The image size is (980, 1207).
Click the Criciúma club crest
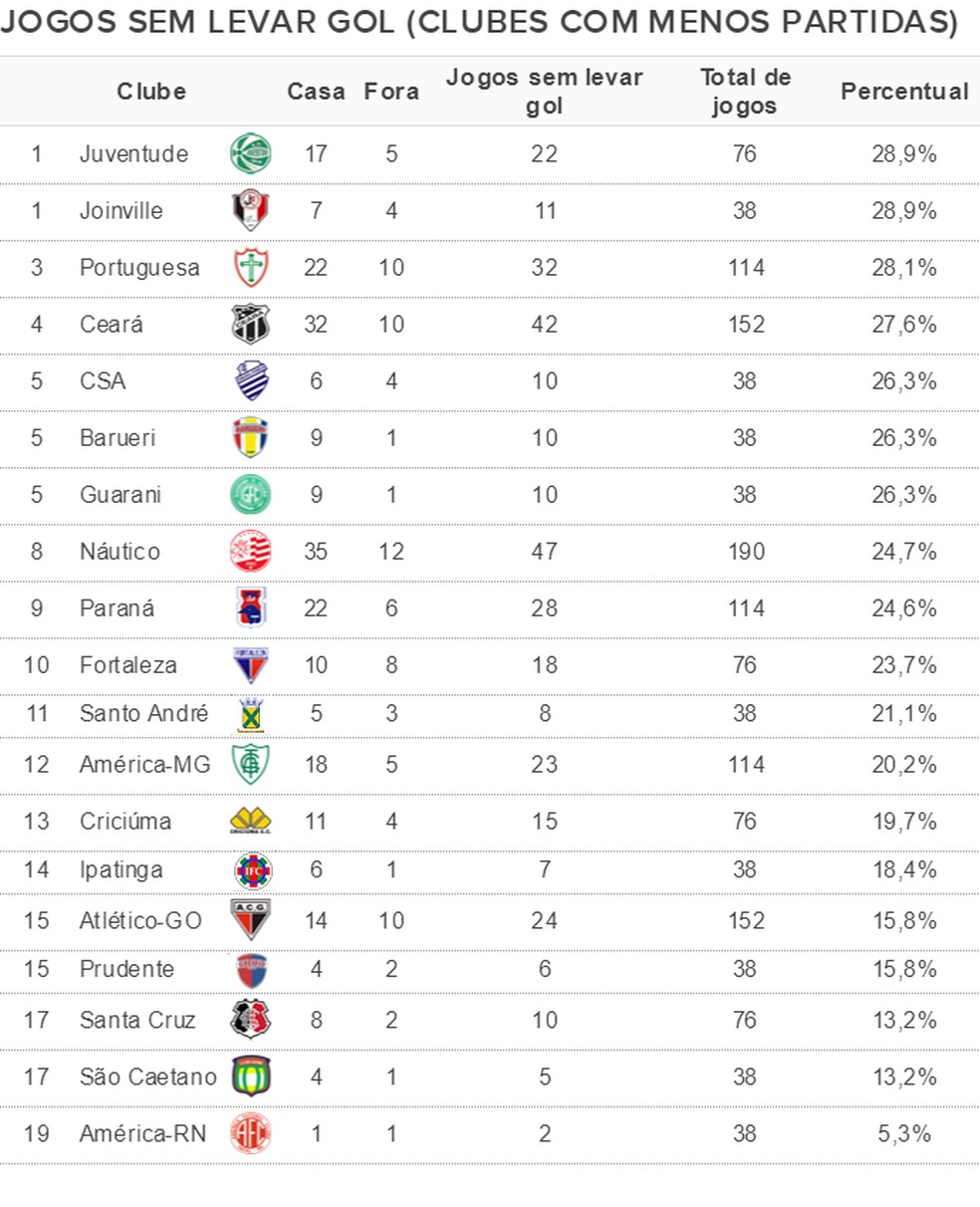(x=250, y=821)
